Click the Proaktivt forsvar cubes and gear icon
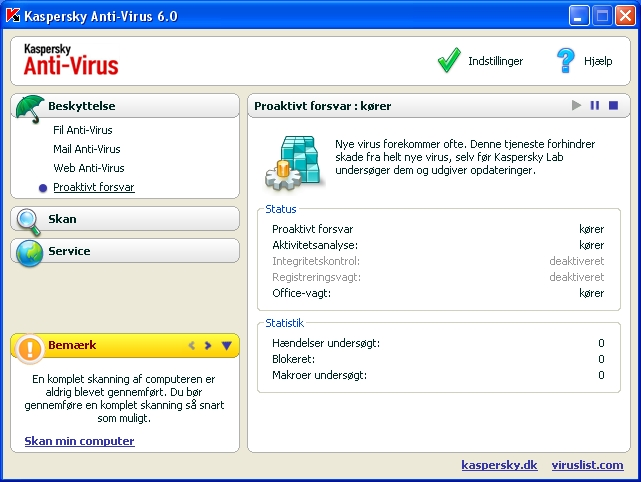Image resolution: width=641 pixels, height=482 pixels. click(x=294, y=163)
